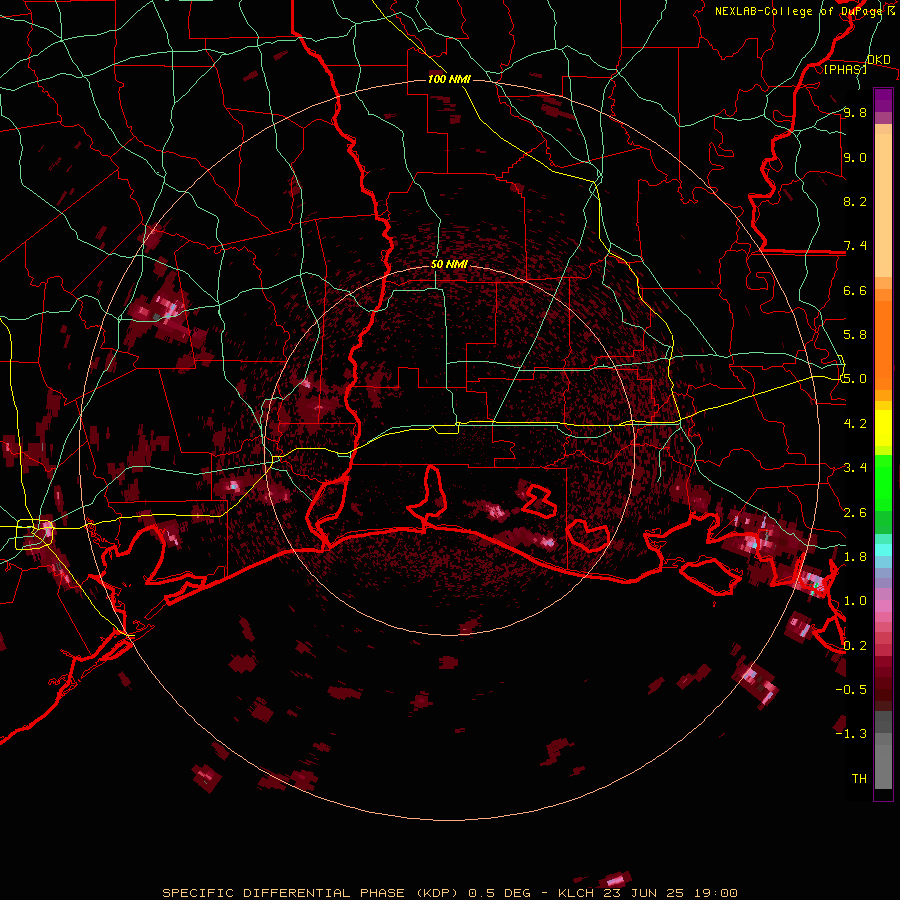Click the 2.6 scale value
This screenshot has width=900, height=900.
[855, 513]
